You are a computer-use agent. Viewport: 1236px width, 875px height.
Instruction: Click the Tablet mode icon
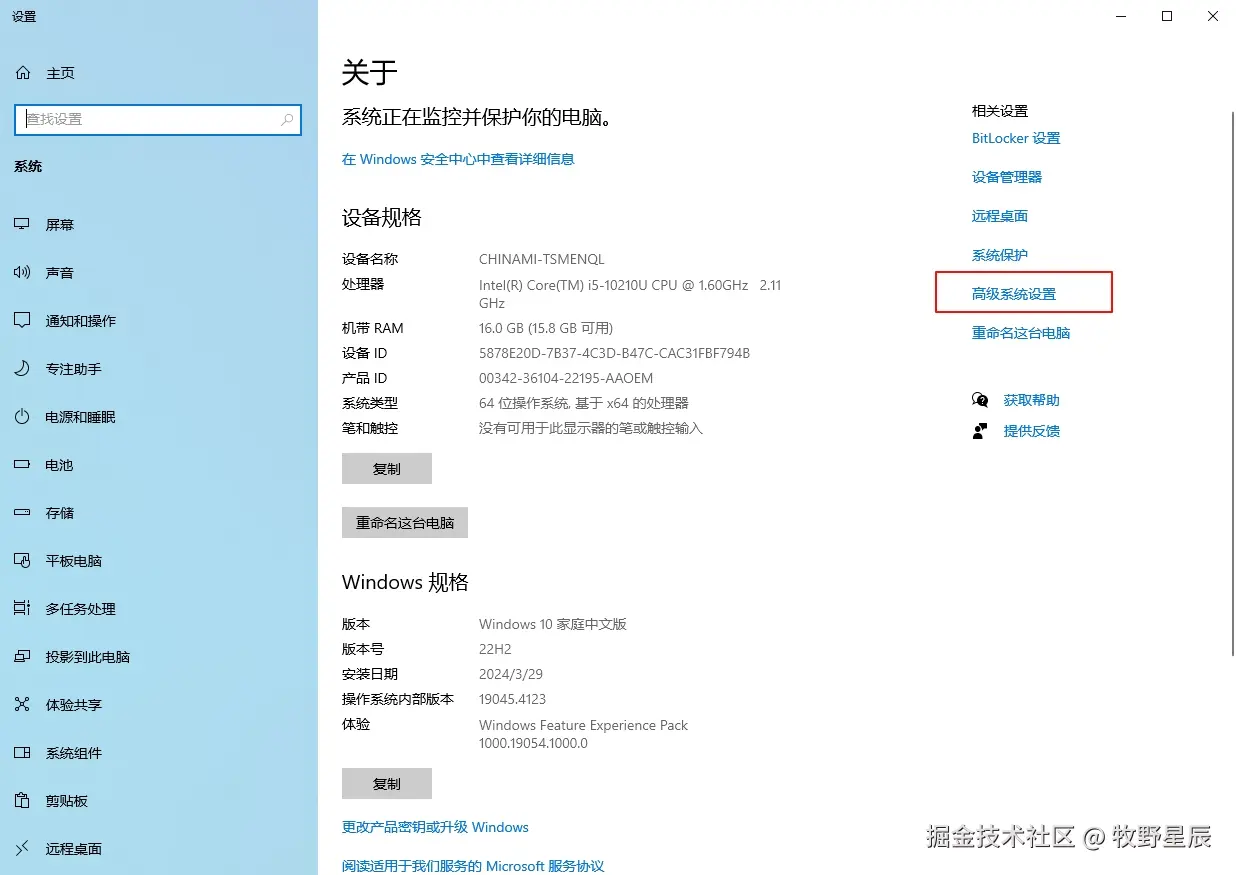(x=22, y=561)
